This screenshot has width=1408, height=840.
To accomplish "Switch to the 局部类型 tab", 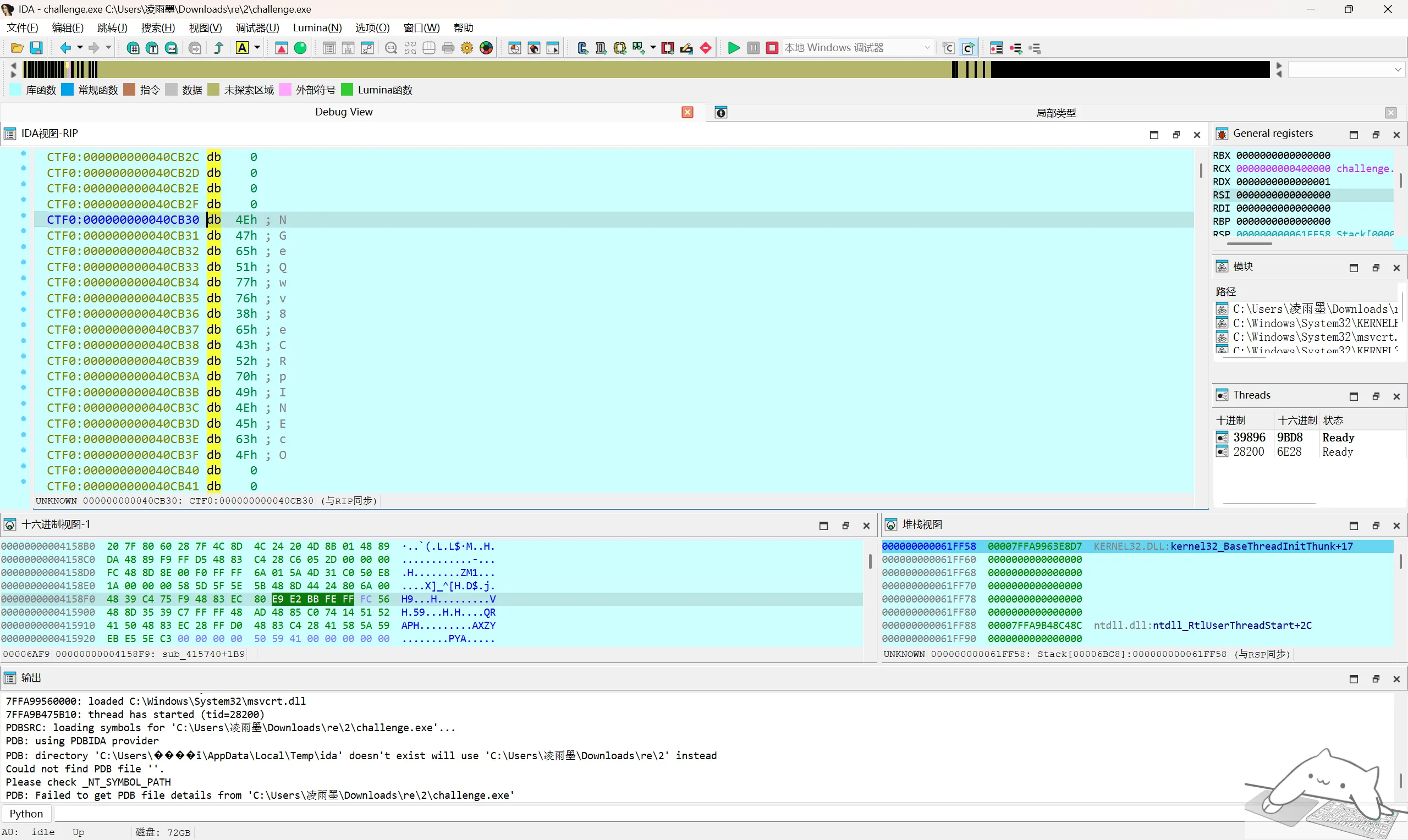I will pos(1056,113).
